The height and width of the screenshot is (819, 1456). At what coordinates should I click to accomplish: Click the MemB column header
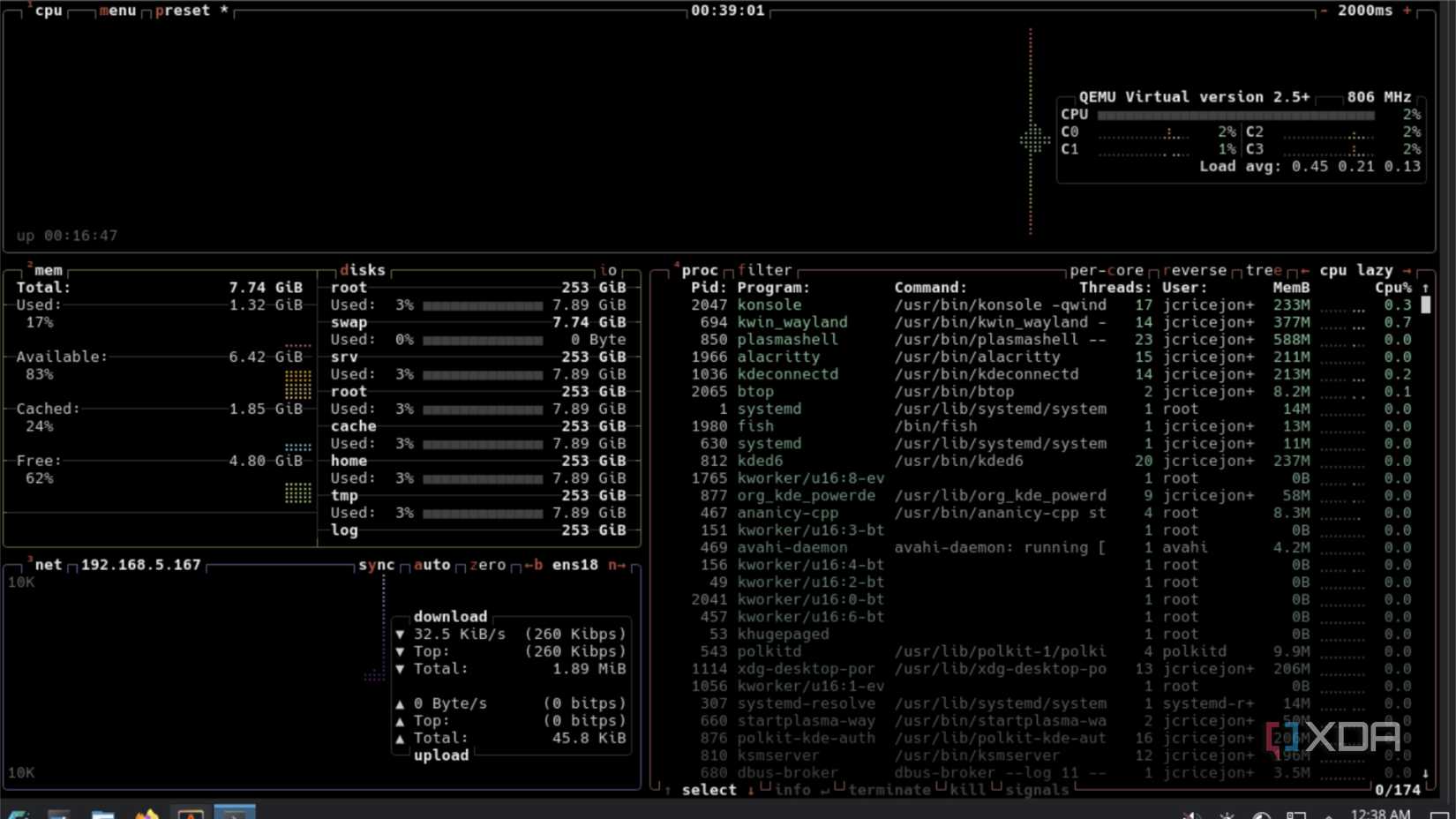tap(1291, 288)
